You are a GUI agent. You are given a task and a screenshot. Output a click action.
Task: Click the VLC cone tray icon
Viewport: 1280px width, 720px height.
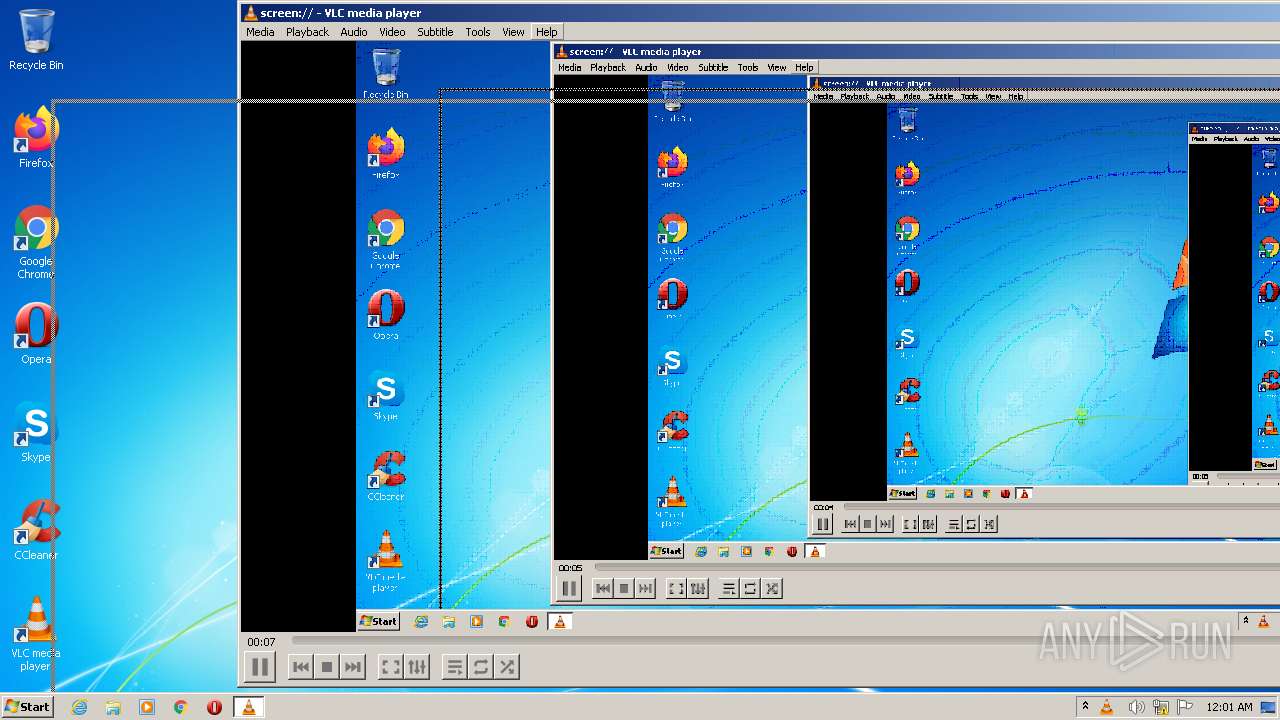[1107, 707]
